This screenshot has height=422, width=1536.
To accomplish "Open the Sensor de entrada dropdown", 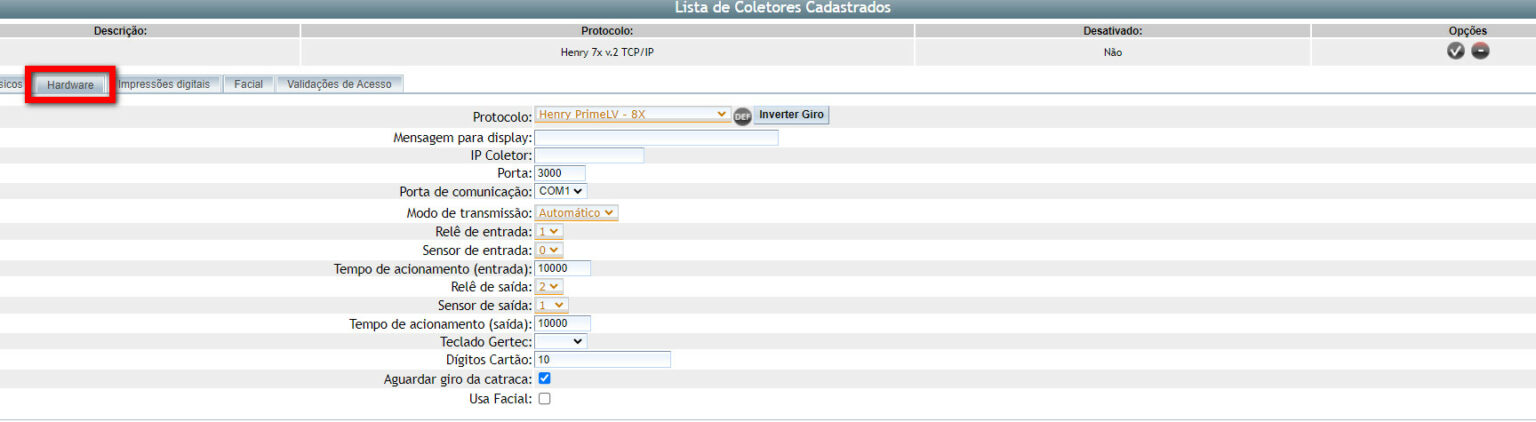I will tap(549, 250).
